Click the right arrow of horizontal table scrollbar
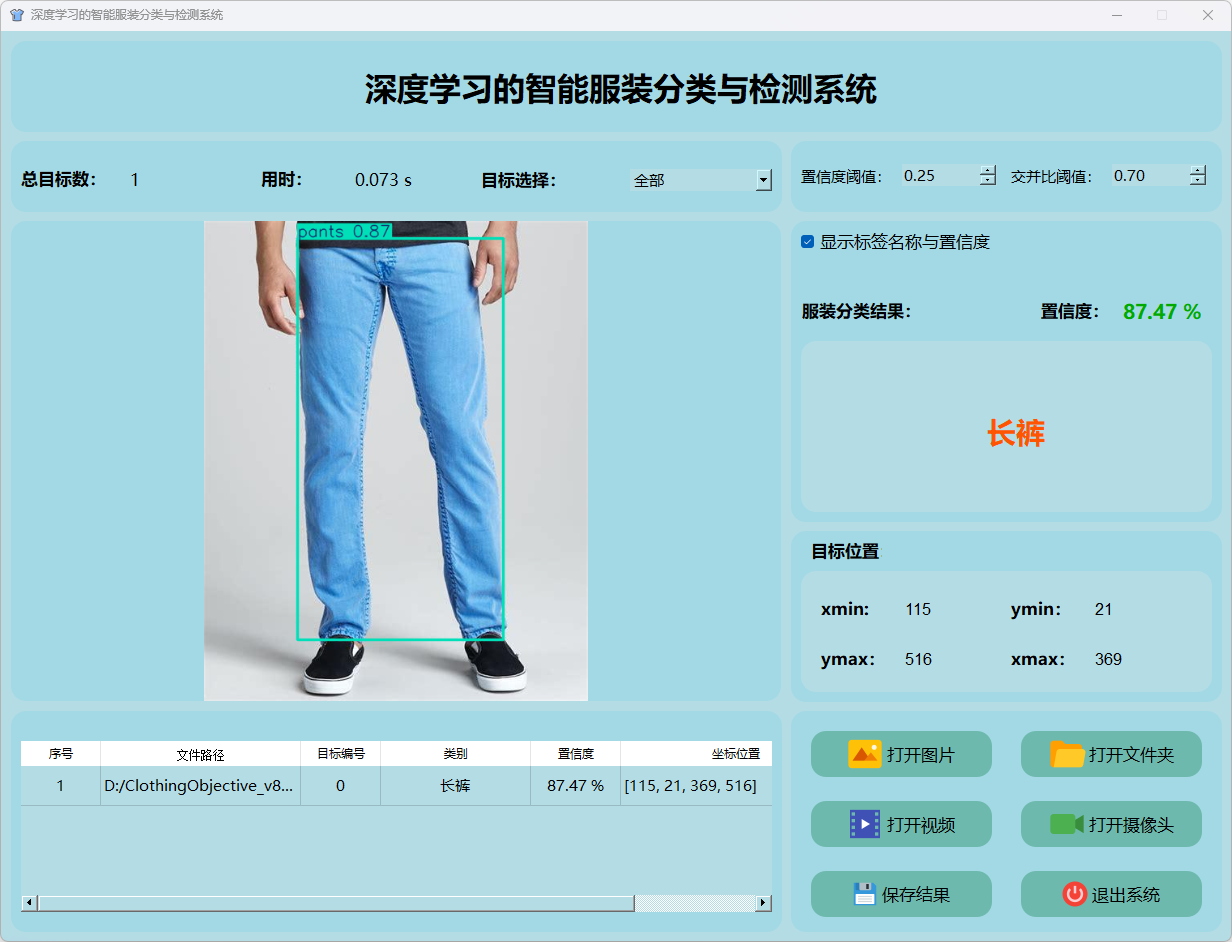Viewport: 1232px width, 942px height. (763, 903)
